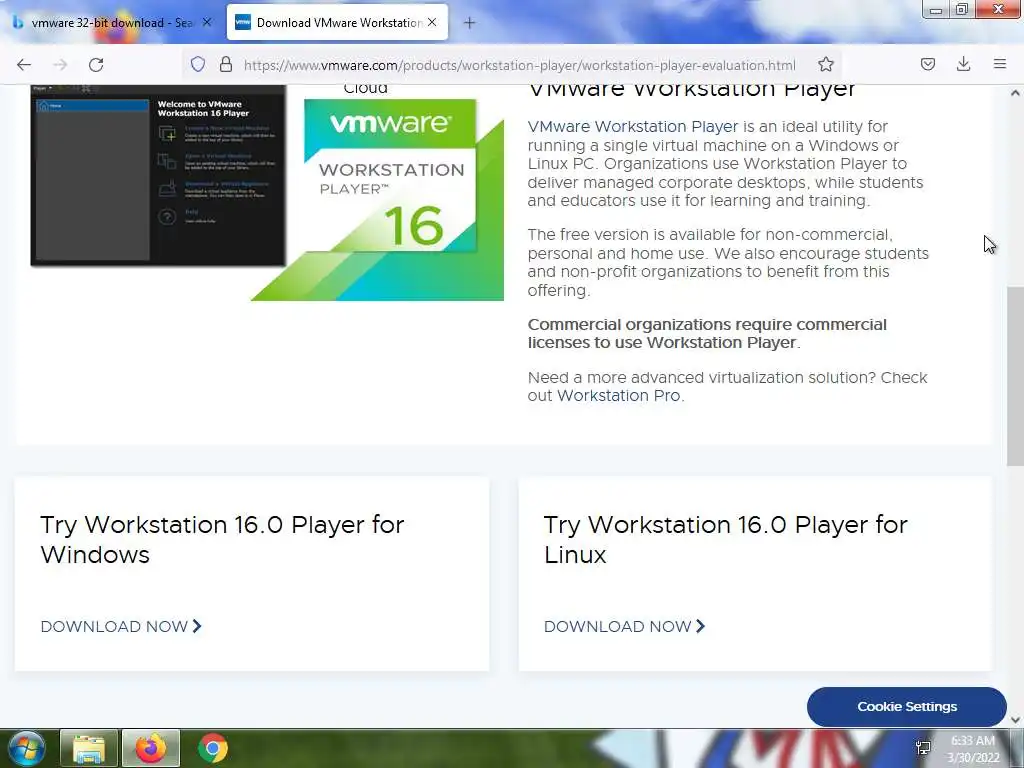Reload the current page

coord(96,65)
